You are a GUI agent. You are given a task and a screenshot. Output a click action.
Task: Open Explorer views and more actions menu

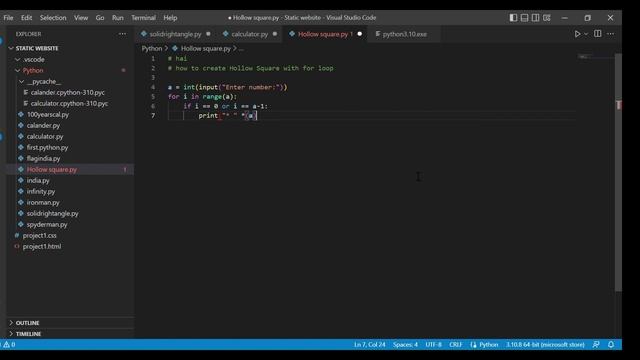[x=122, y=34]
